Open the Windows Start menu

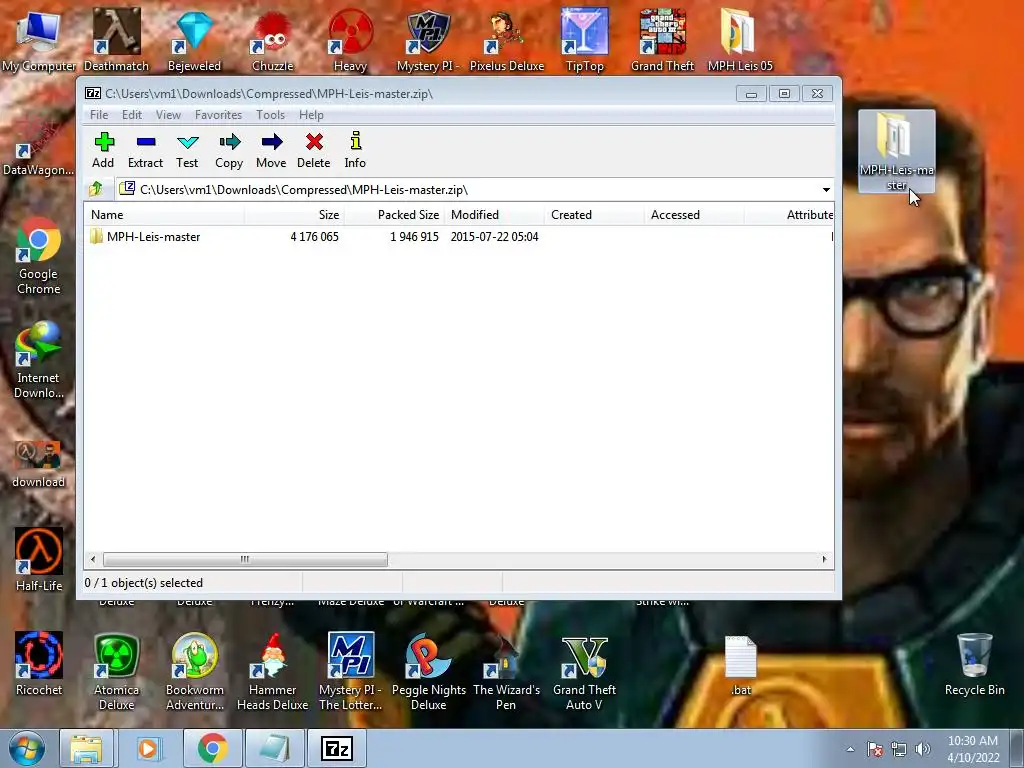[x=26, y=748]
